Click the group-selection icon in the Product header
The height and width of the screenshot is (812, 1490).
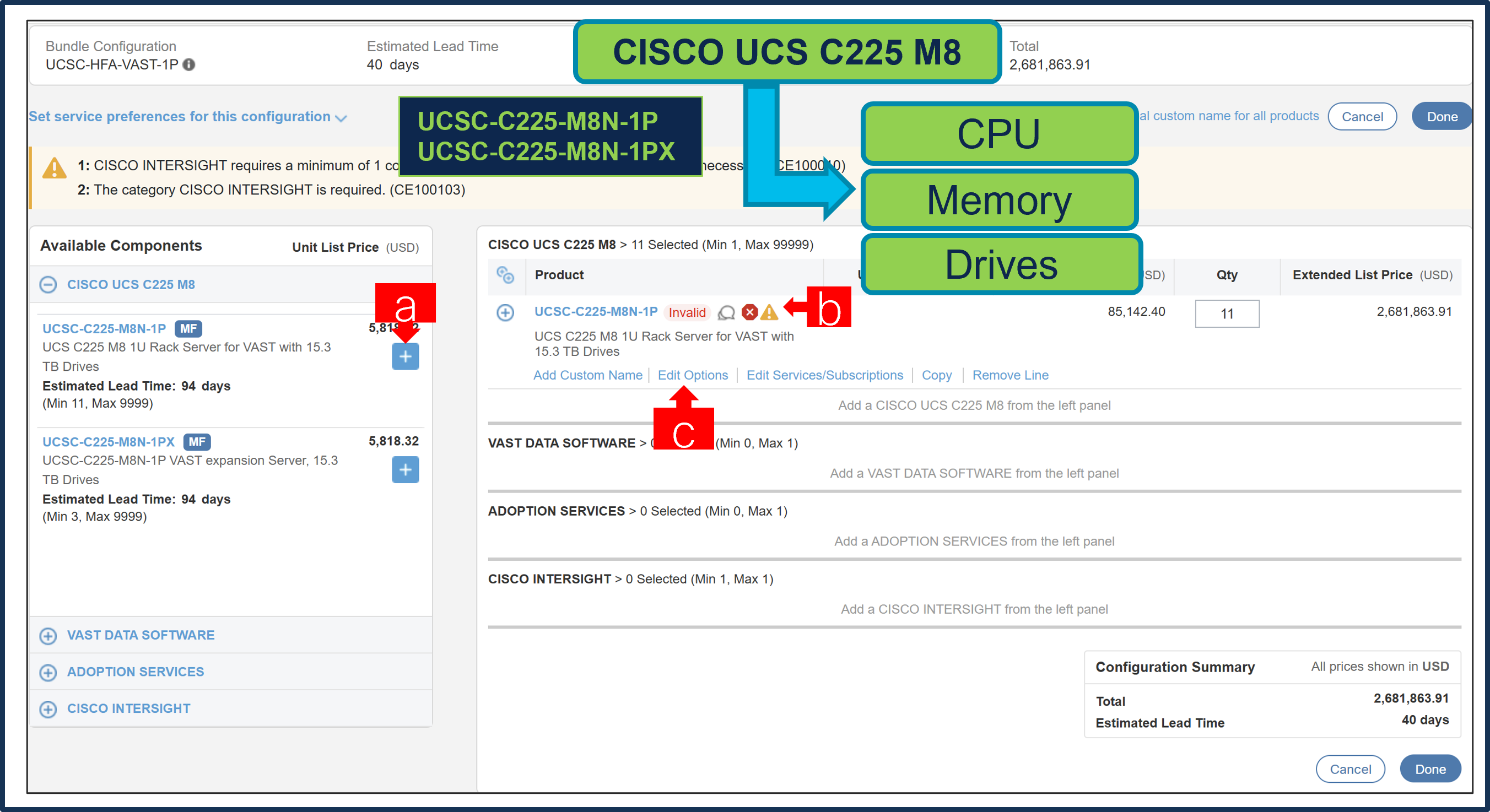coord(506,276)
